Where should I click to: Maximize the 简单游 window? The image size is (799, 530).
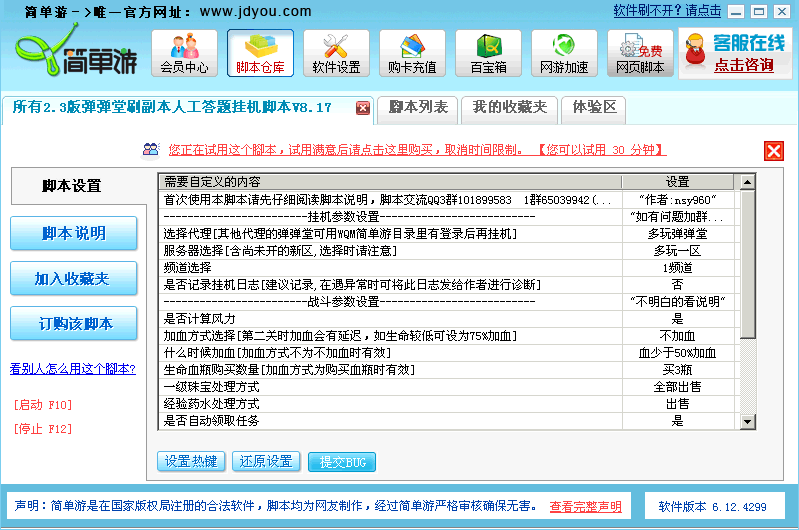pyautogui.click(x=759, y=11)
